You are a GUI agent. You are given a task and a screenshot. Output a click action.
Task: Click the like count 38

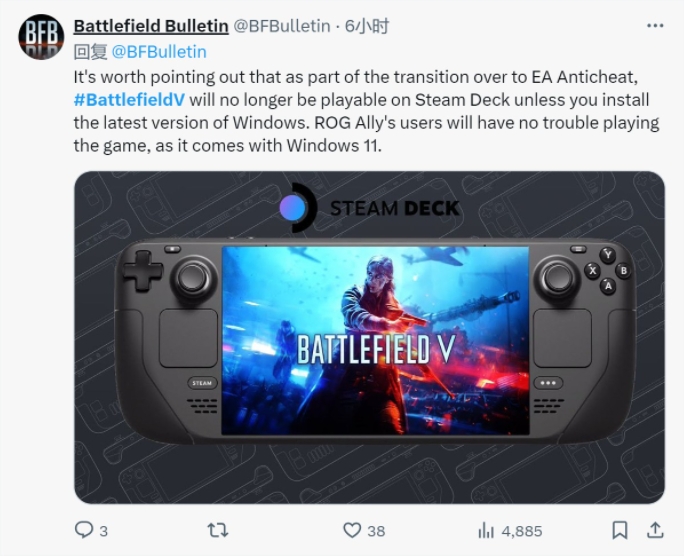[x=376, y=531]
